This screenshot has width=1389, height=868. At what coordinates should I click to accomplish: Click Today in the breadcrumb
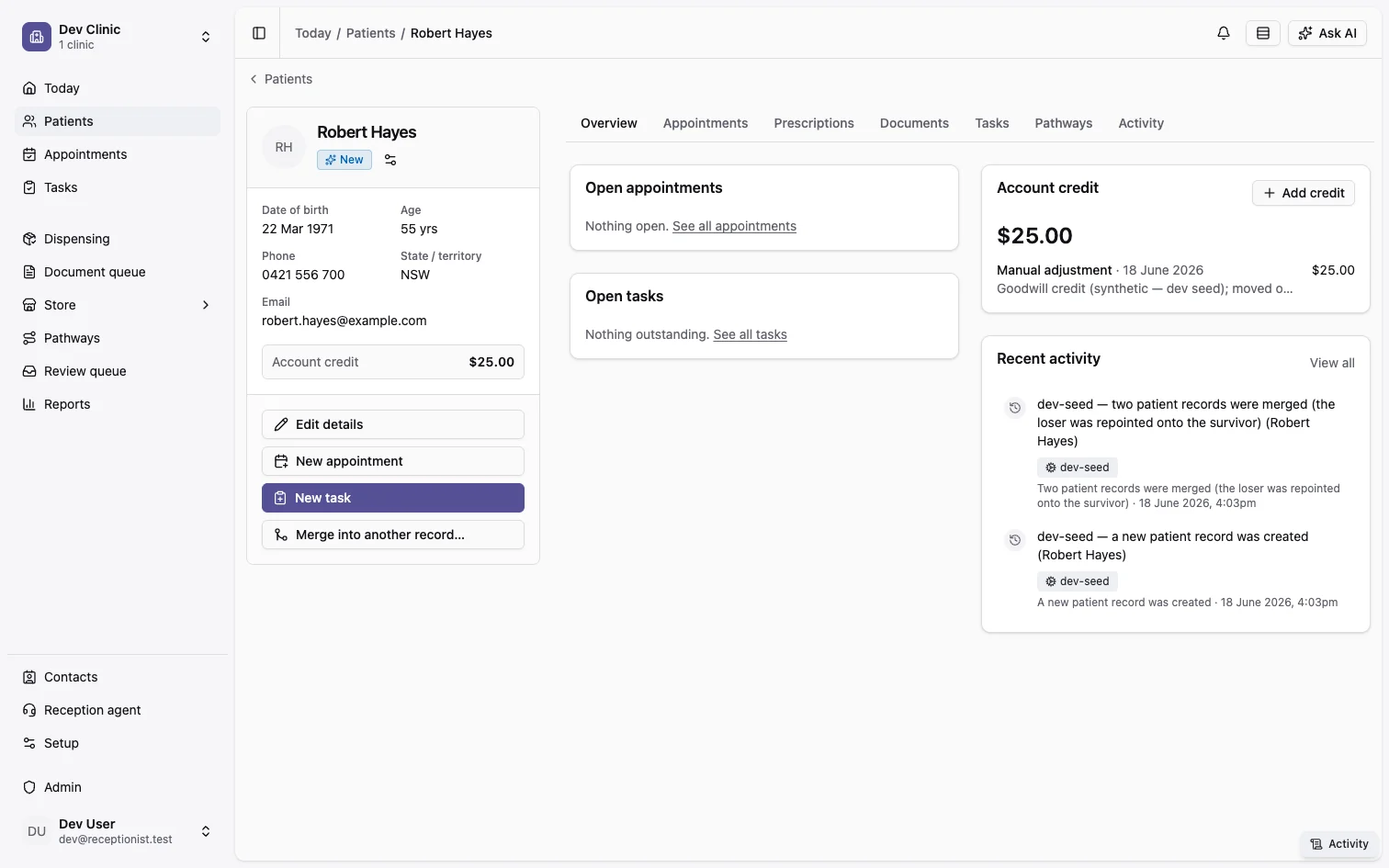click(312, 33)
